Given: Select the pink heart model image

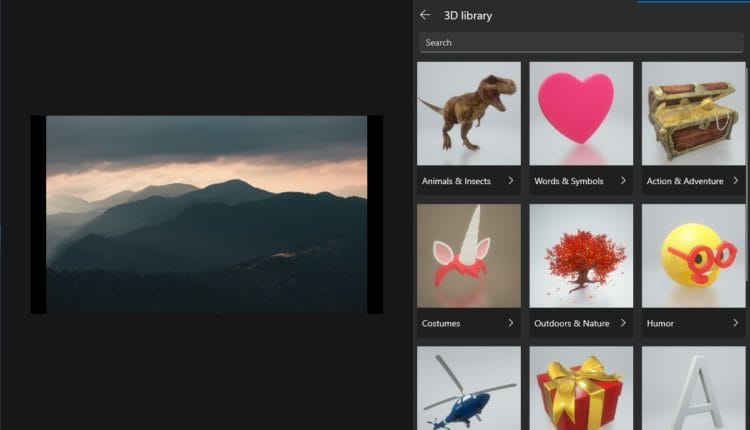Looking at the screenshot, I should (x=581, y=113).
